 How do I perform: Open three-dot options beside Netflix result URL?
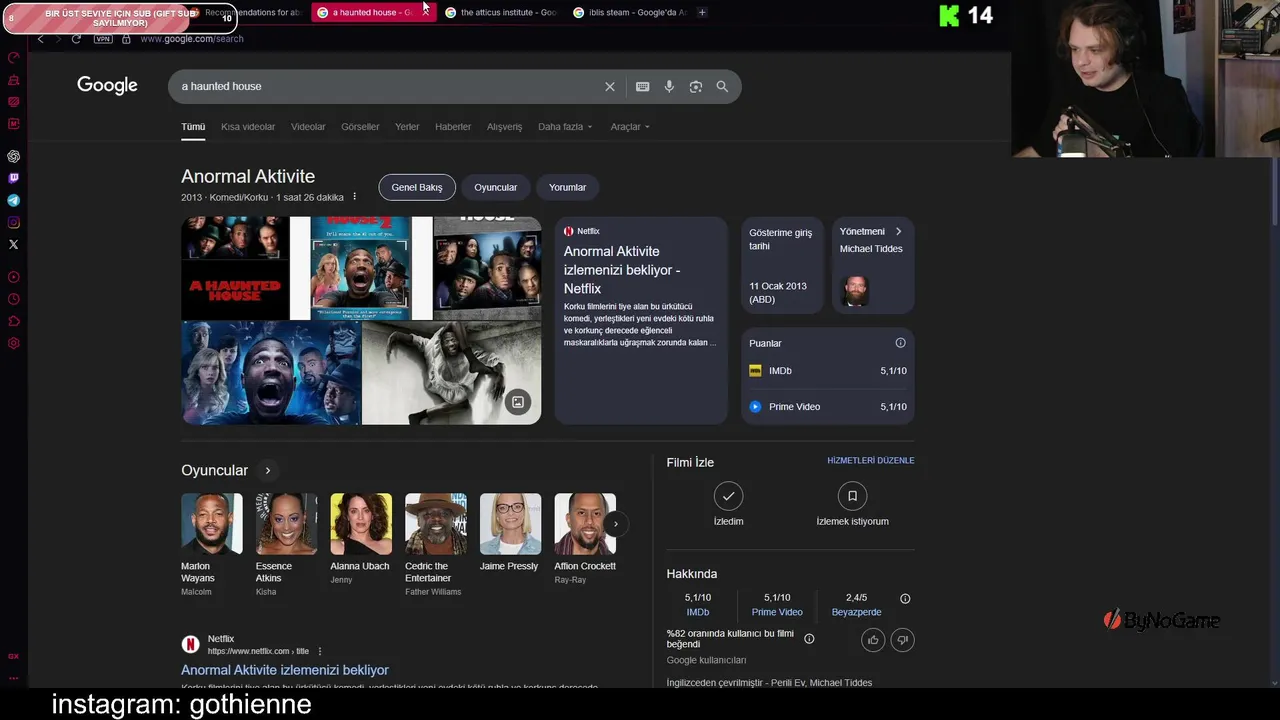point(320,651)
